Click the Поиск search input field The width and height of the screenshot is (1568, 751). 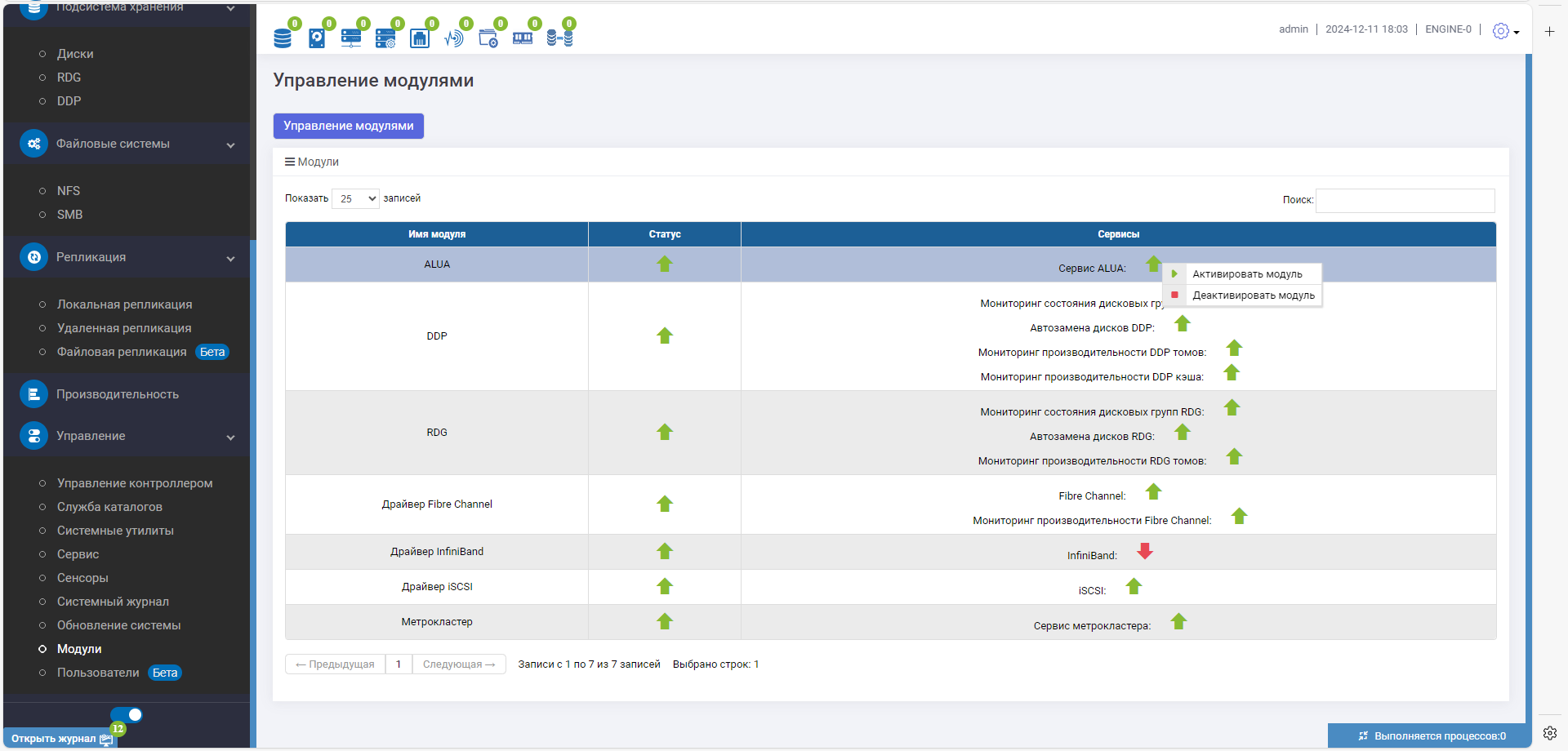click(x=1405, y=201)
